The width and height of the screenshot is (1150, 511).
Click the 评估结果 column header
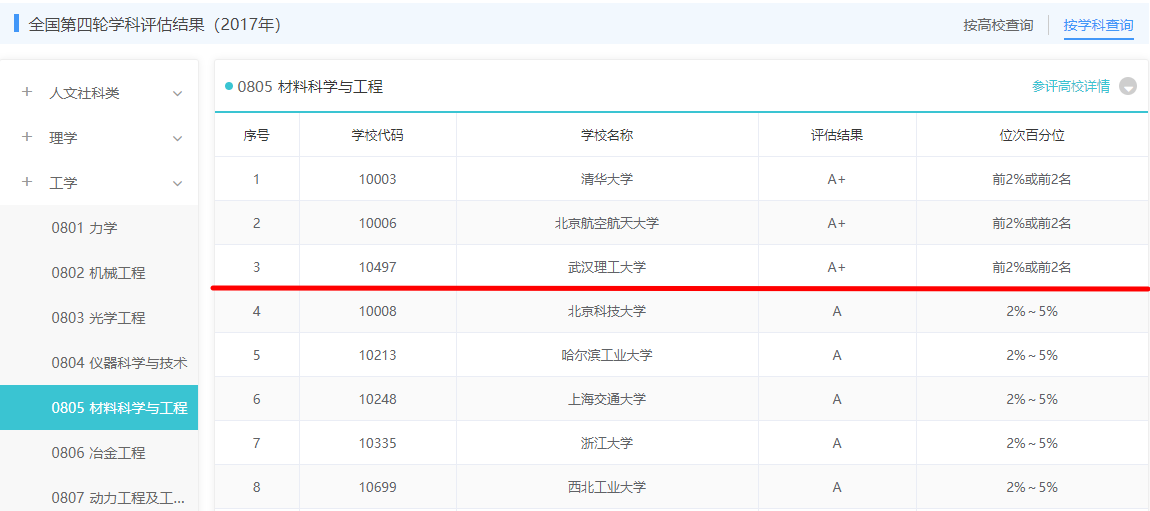pyautogui.click(x=837, y=135)
